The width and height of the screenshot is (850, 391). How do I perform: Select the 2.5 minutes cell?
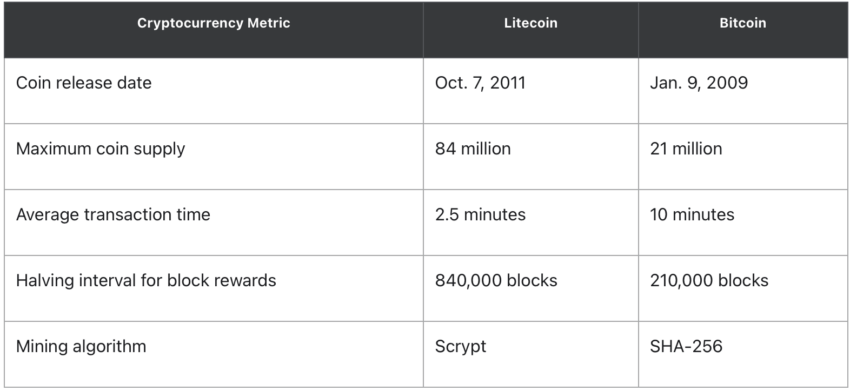480,214
